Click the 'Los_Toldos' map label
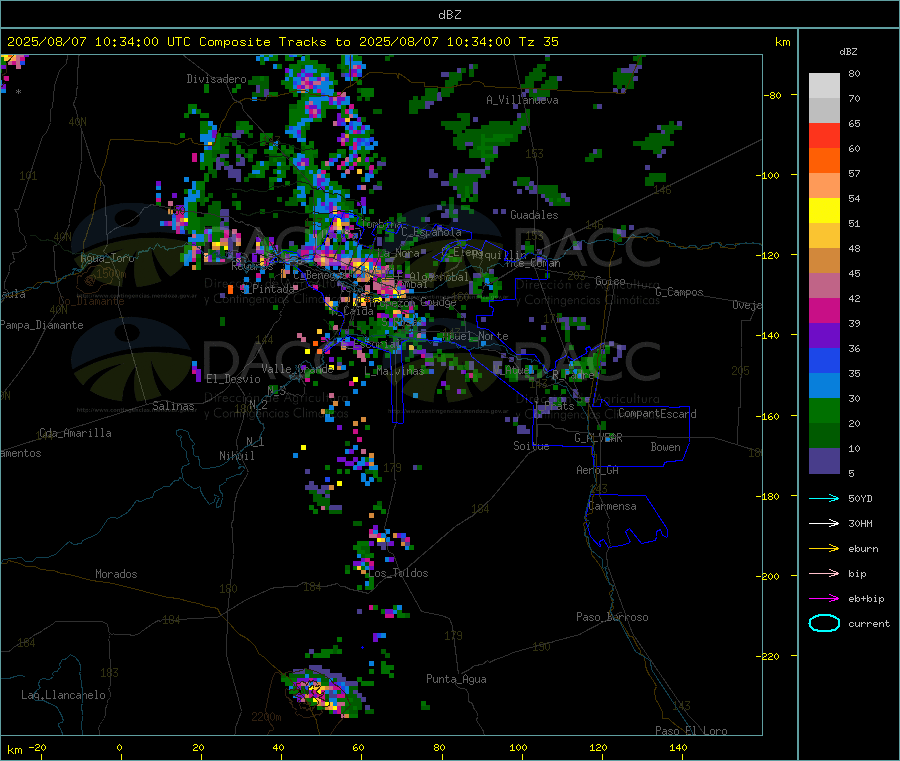 click(x=398, y=573)
